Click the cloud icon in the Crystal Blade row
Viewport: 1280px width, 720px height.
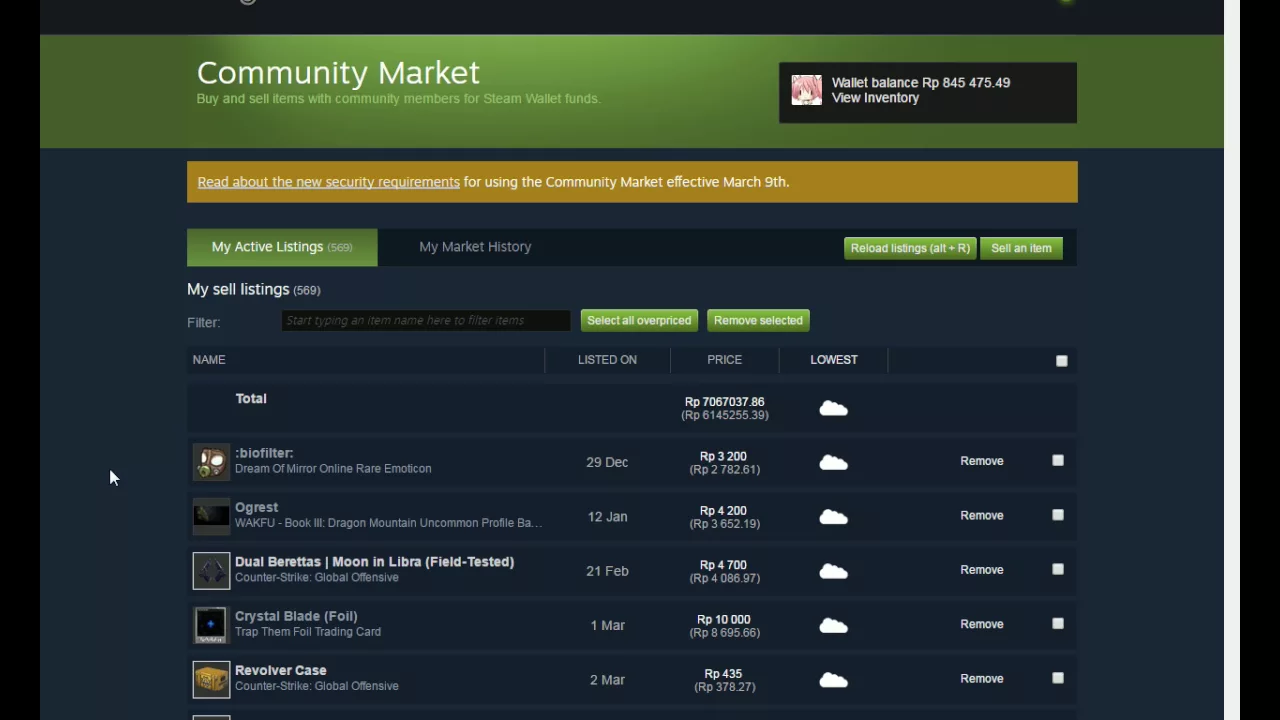(x=833, y=625)
